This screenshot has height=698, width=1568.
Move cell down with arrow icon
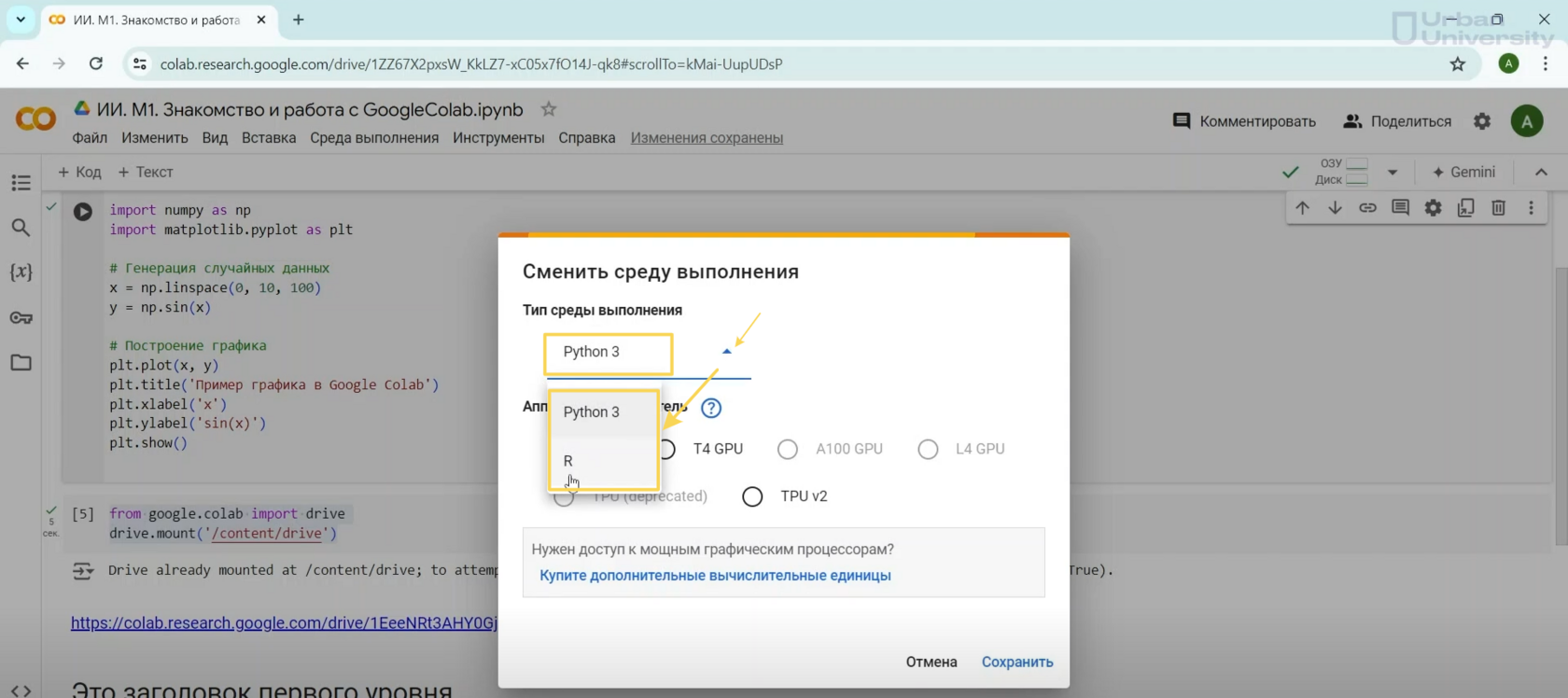tap(1335, 208)
